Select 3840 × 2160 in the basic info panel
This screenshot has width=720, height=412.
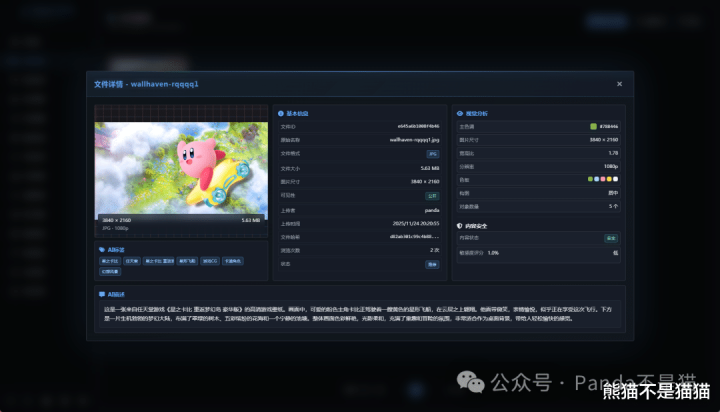[x=425, y=181]
